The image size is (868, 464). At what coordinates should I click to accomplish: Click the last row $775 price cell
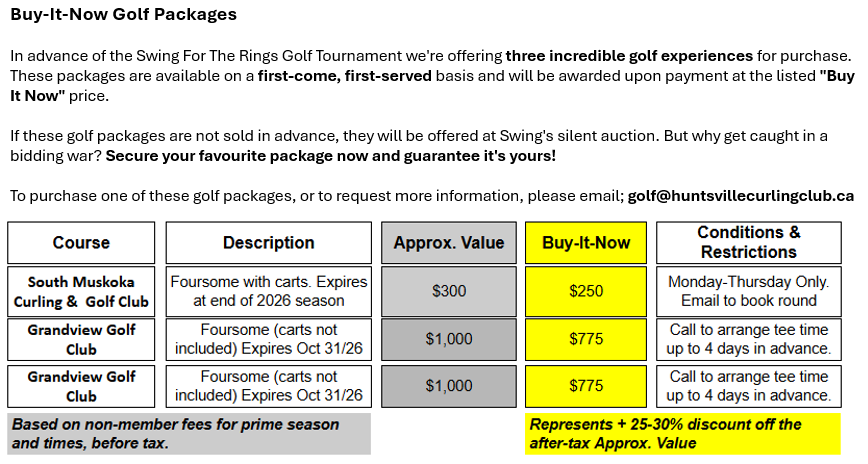[x=586, y=386]
